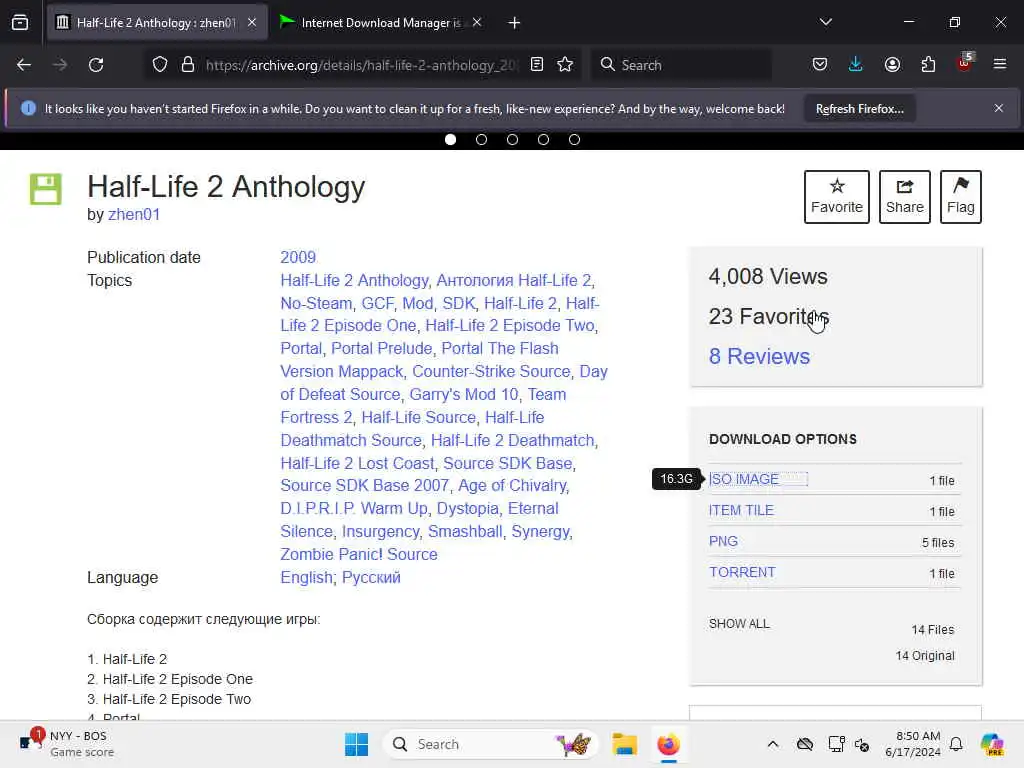1024x768 pixels.
Task: Dismiss the Firefox notification bar
Action: [x=999, y=108]
